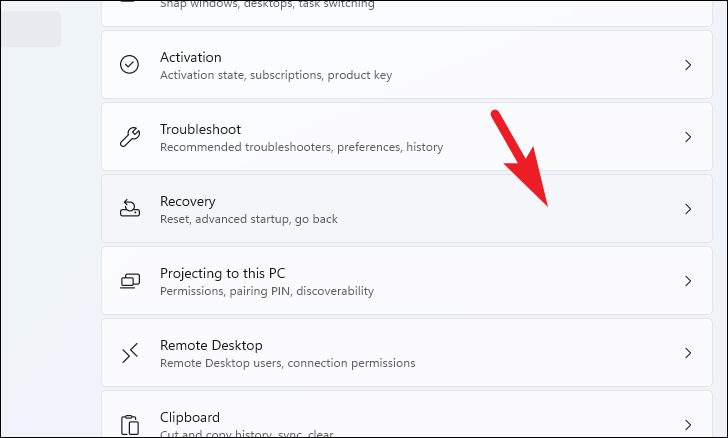Screen dimensions: 728x438
Task: Click the Clipboard title text
Action: (x=190, y=417)
